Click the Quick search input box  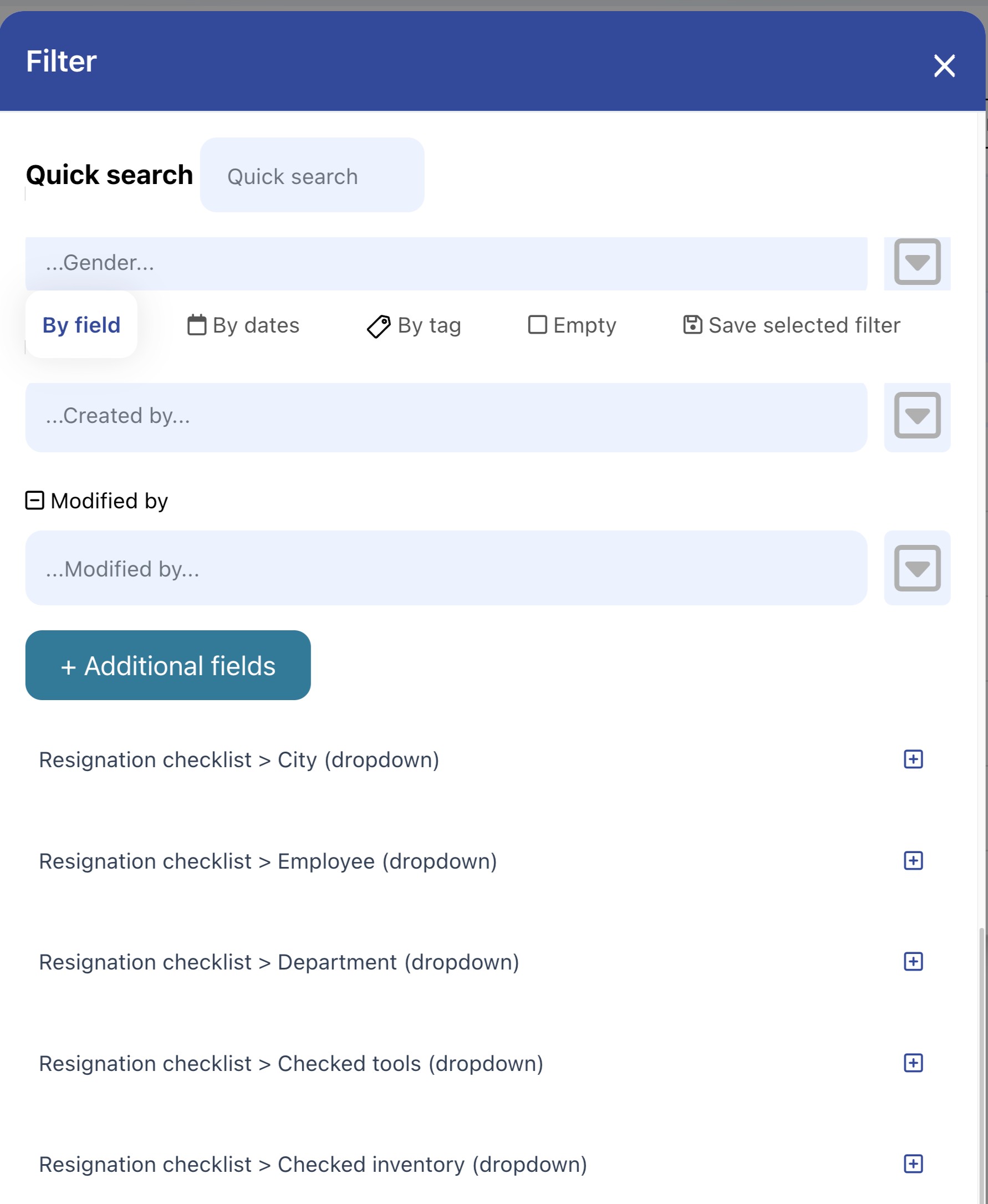point(312,175)
